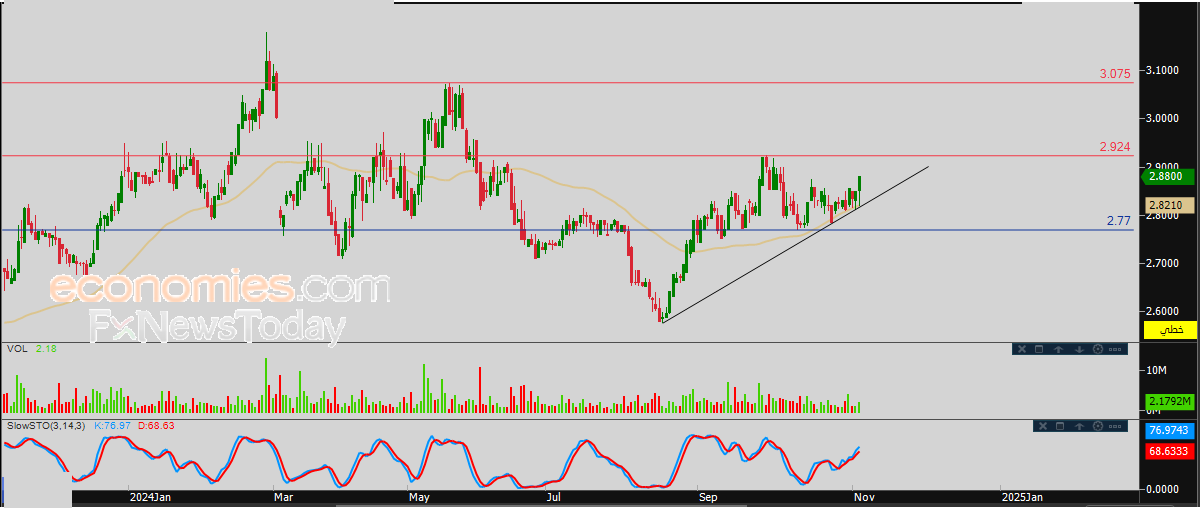Select the 2.77 support level label
1200x508 pixels.
(x=1119, y=221)
